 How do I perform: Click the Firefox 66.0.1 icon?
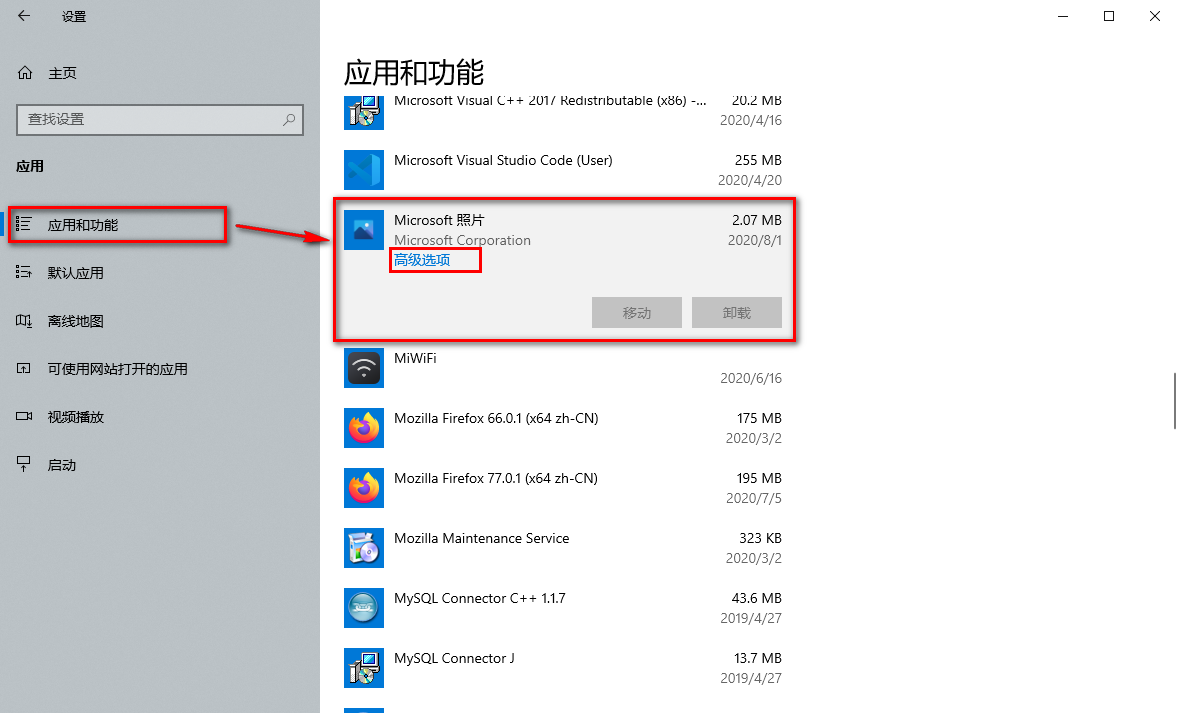tap(364, 428)
